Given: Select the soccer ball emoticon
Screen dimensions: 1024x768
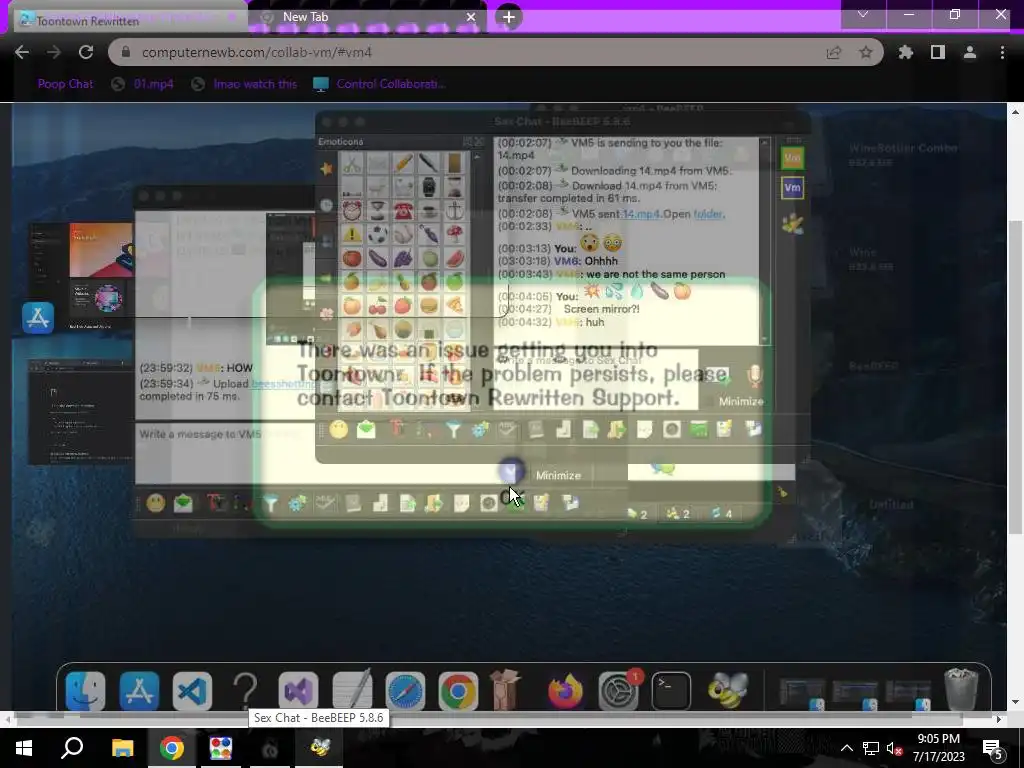Looking at the screenshot, I should coord(377,234).
